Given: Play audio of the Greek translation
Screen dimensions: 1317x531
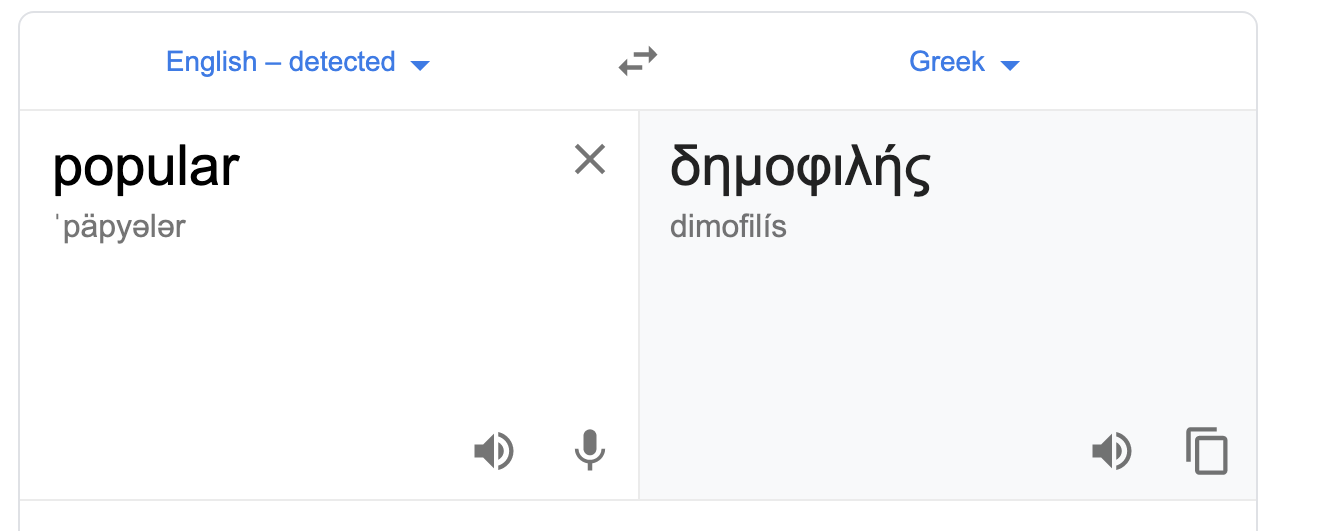Looking at the screenshot, I should pos(1111,451).
